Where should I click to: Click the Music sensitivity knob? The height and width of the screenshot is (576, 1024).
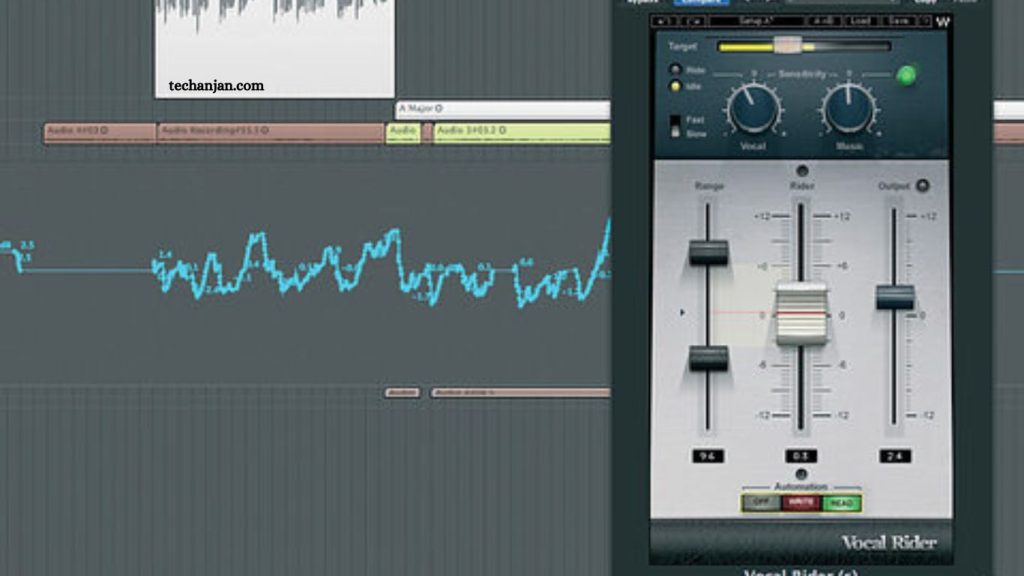coord(848,110)
